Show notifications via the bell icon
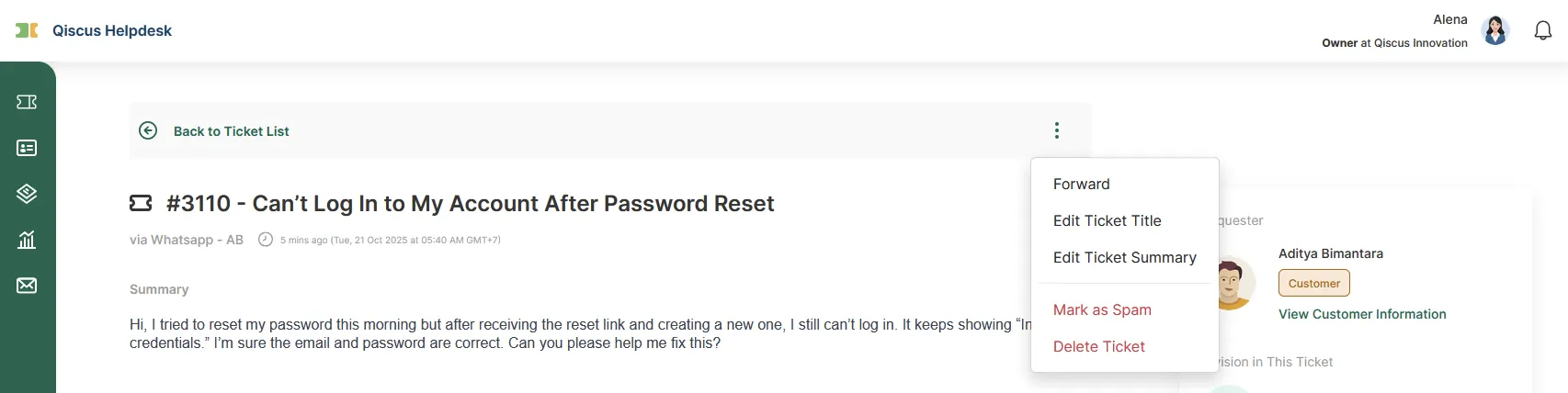Viewport: 1568px width, 393px height. coord(1543,30)
